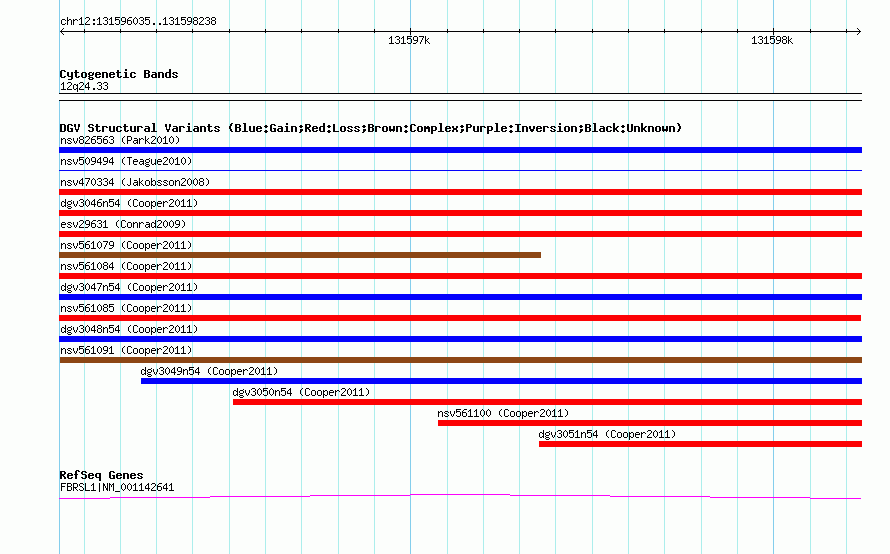Click the red dgv3046n54 variant bar
Image resolution: width=890 pixels, height=554 pixels.
click(x=460, y=213)
